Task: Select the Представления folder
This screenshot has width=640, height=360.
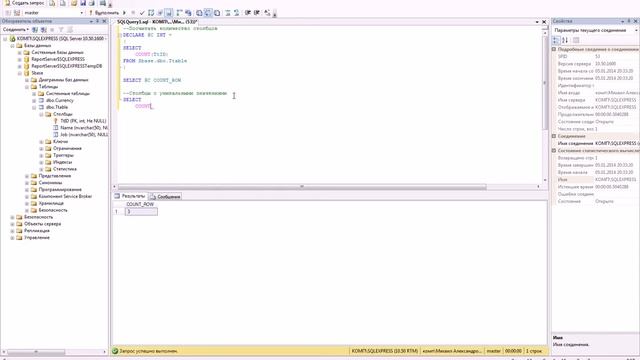Action: point(55,176)
